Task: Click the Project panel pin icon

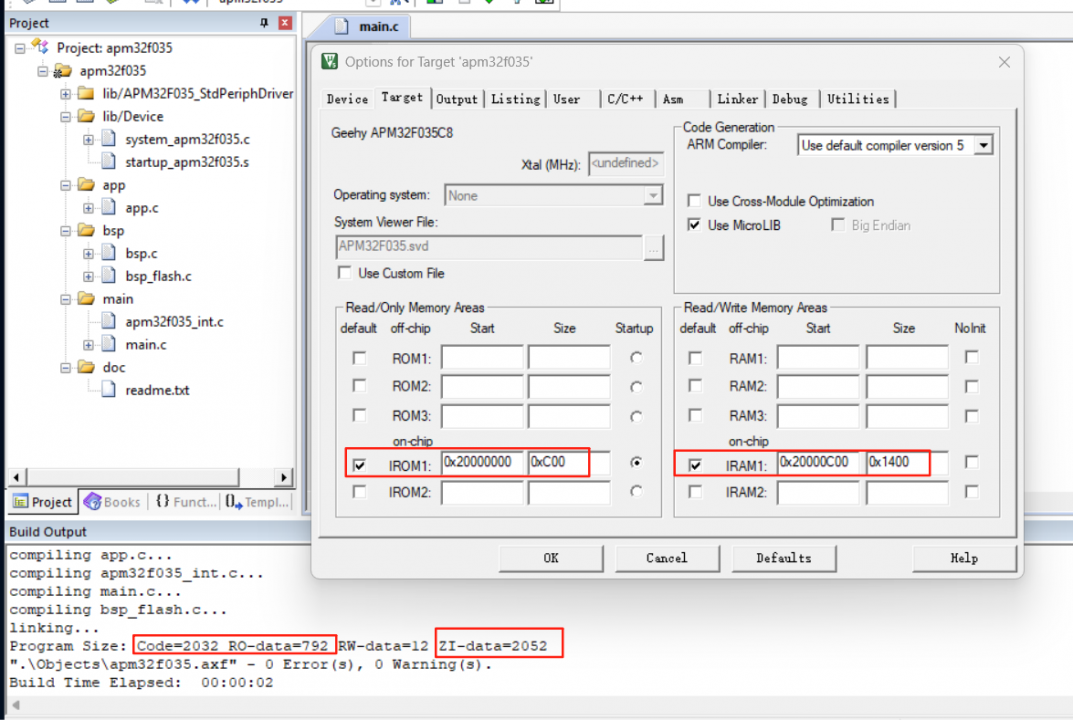Action: pyautogui.click(x=264, y=23)
